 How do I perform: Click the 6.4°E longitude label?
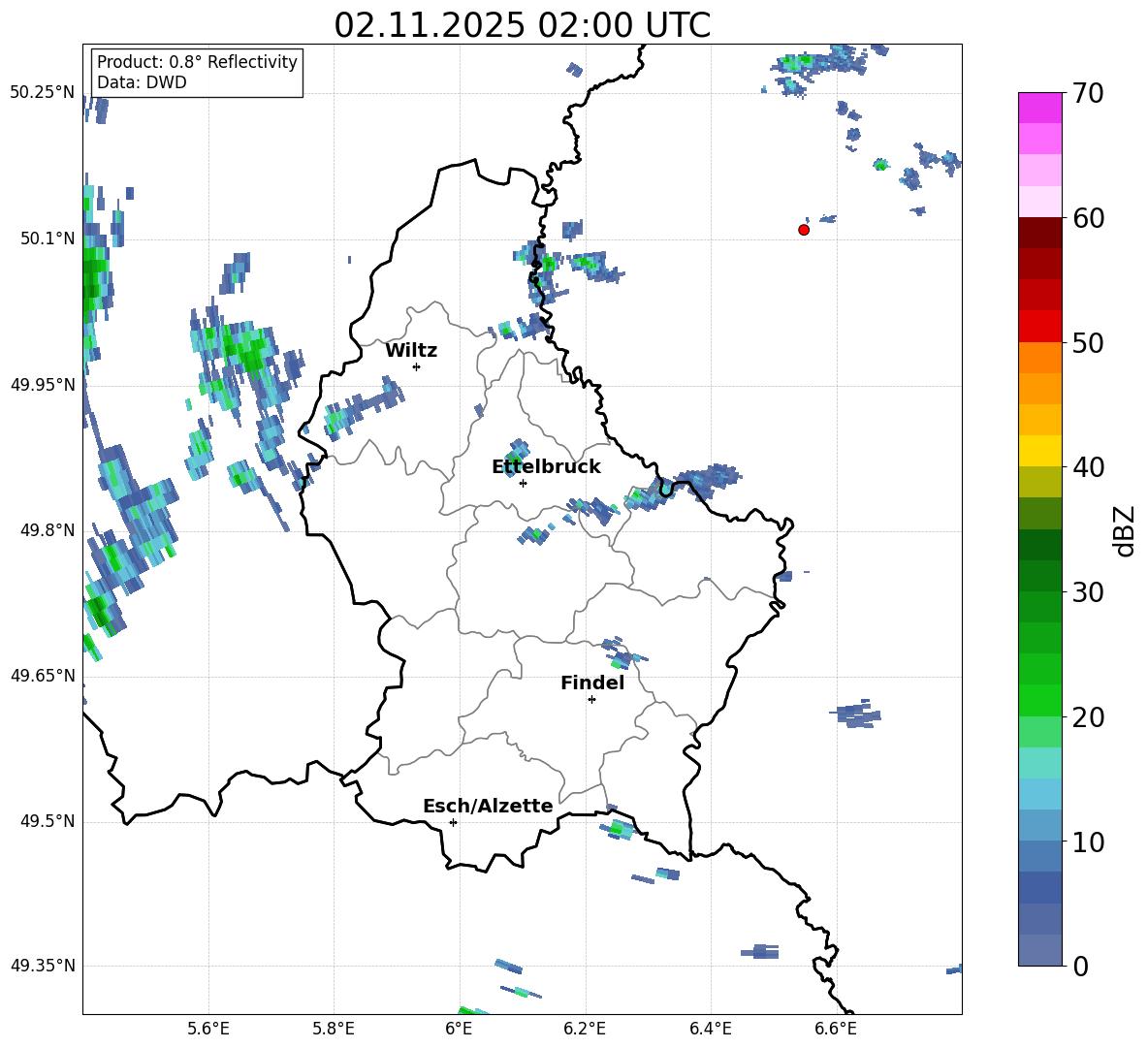(x=710, y=1029)
